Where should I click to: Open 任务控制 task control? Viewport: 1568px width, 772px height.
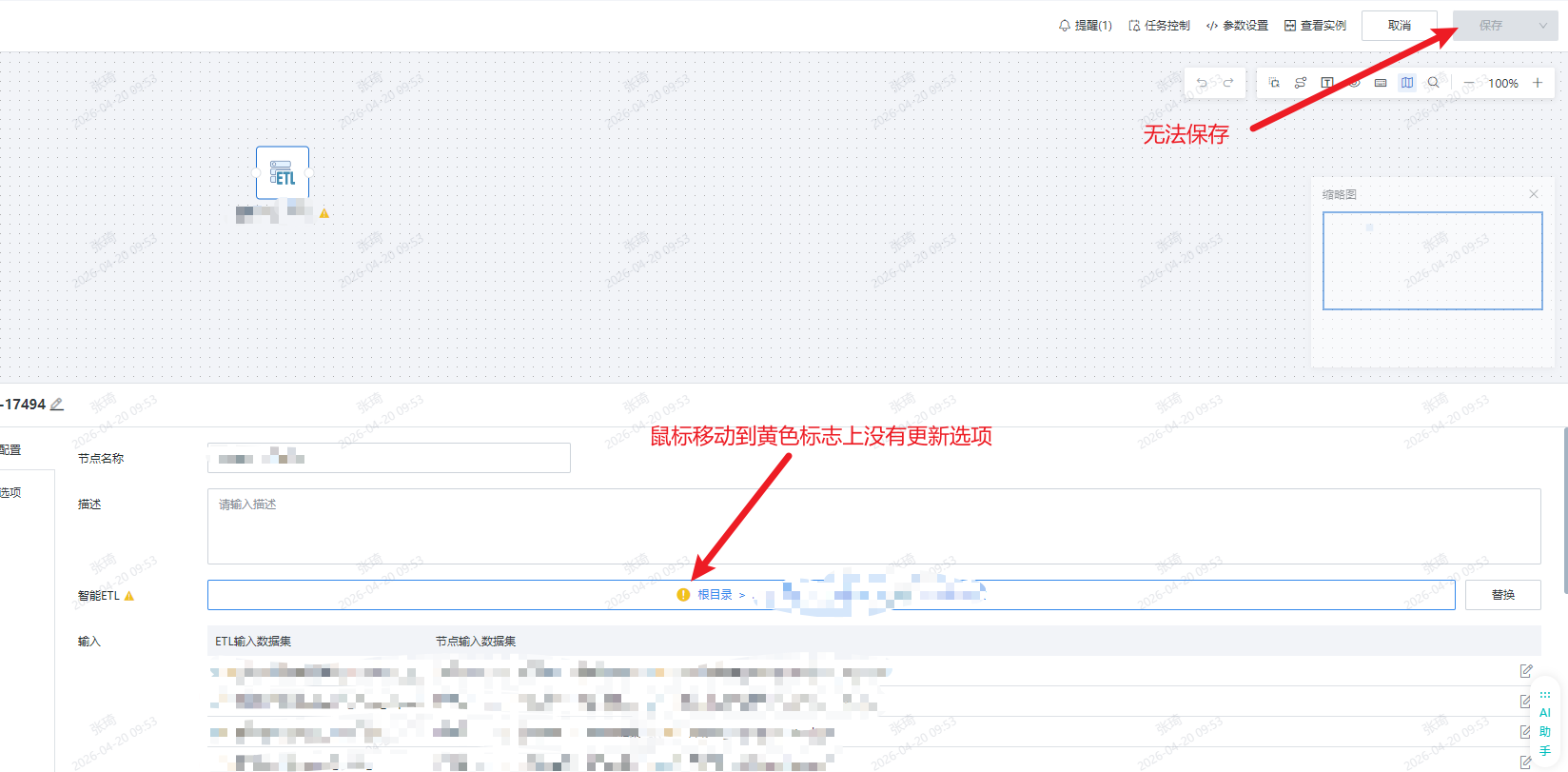(1159, 26)
